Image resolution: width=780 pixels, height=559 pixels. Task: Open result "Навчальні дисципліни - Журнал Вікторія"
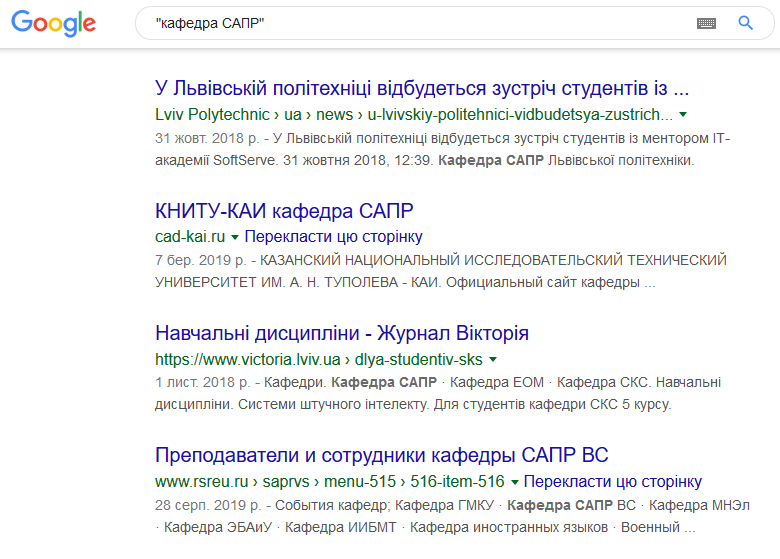click(342, 333)
